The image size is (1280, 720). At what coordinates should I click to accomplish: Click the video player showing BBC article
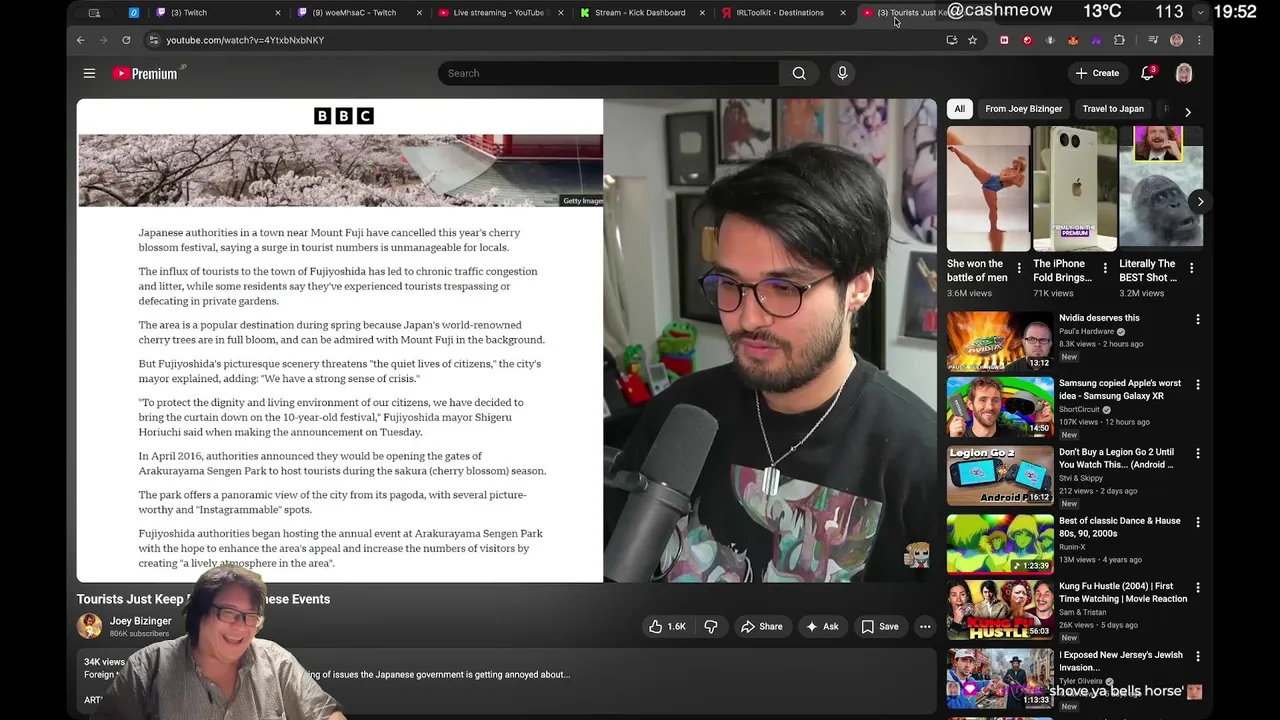click(x=506, y=340)
